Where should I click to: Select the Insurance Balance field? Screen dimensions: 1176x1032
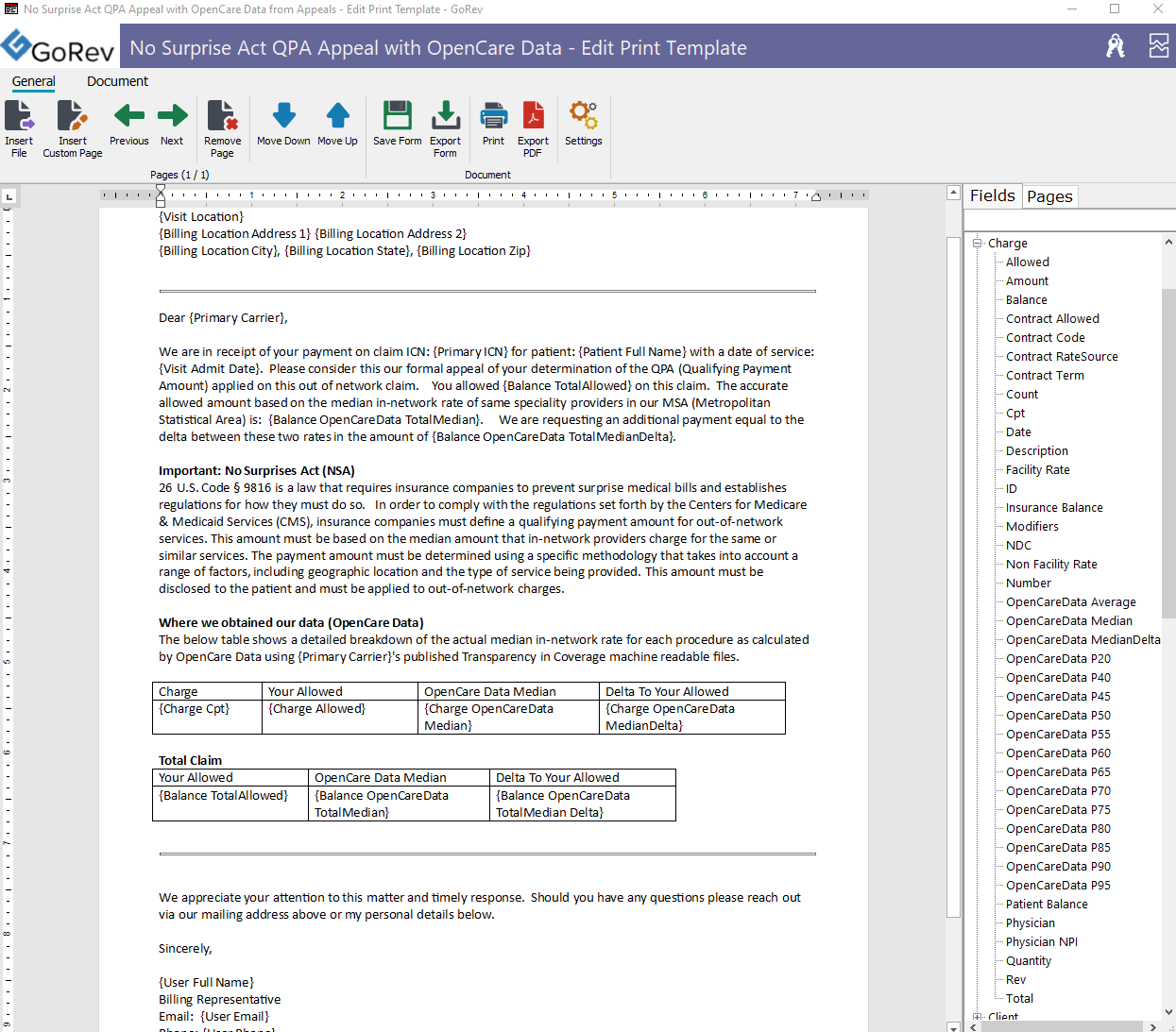pyautogui.click(x=1054, y=507)
